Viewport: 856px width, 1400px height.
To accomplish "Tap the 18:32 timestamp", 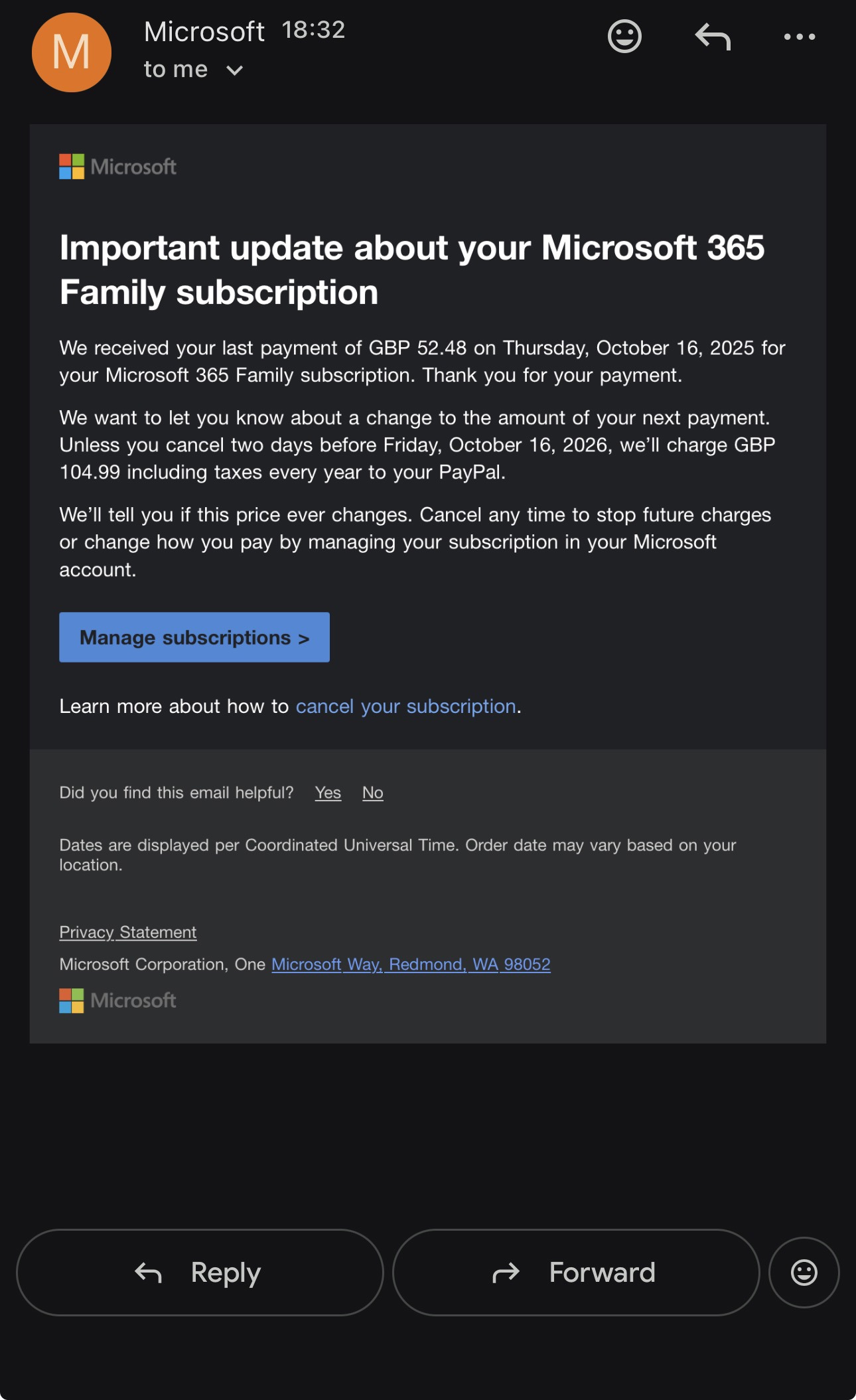I will click(314, 30).
